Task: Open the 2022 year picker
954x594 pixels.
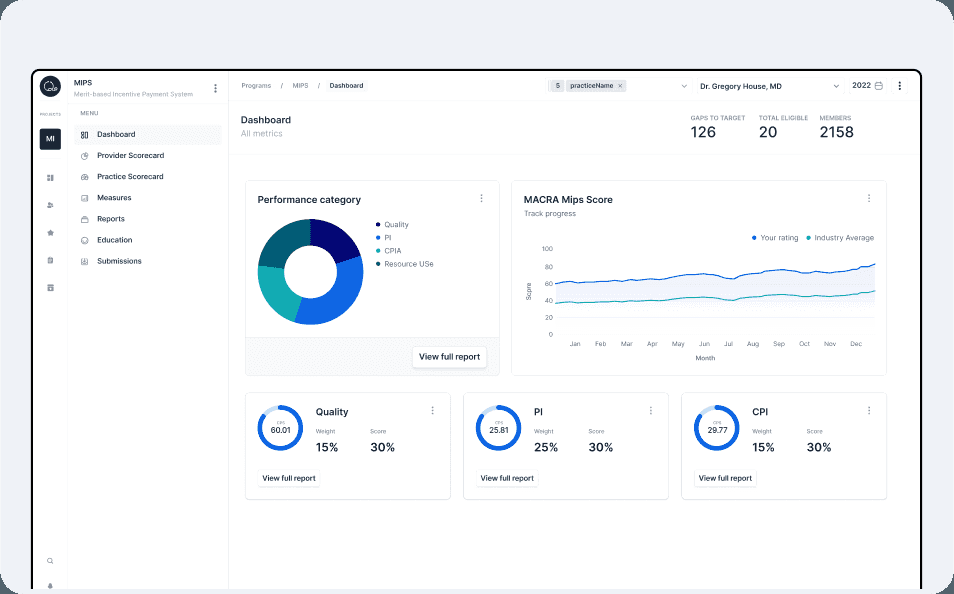Action: pyautogui.click(x=867, y=86)
